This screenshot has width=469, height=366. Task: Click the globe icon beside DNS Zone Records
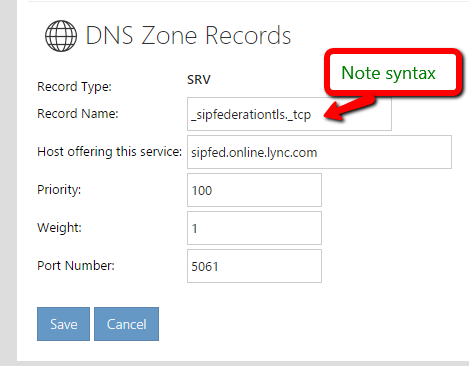pos(61,36)
